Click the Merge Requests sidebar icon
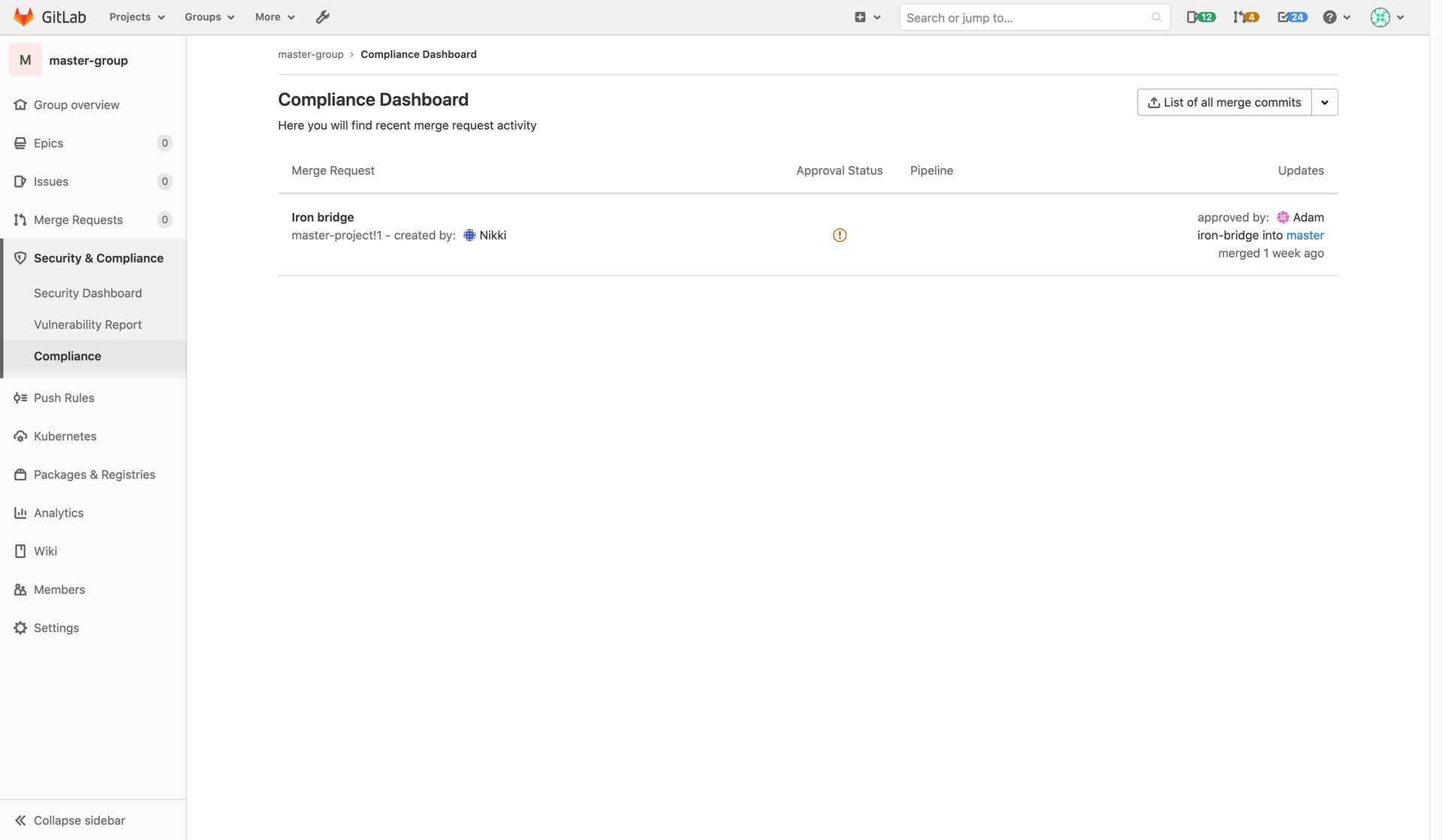Screen dimensions: 1442x840 tap(20, 219)
